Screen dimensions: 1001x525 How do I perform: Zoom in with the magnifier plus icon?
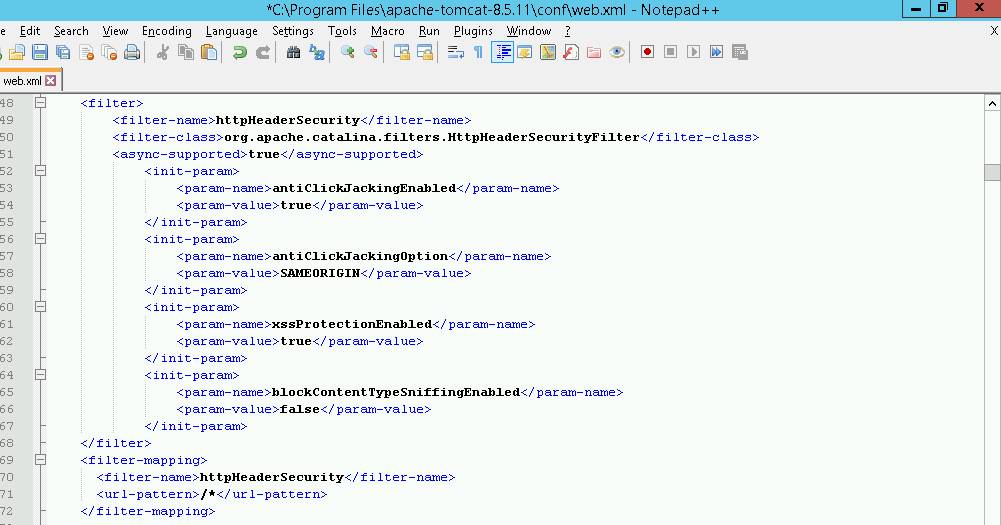[x=347, y=52]
